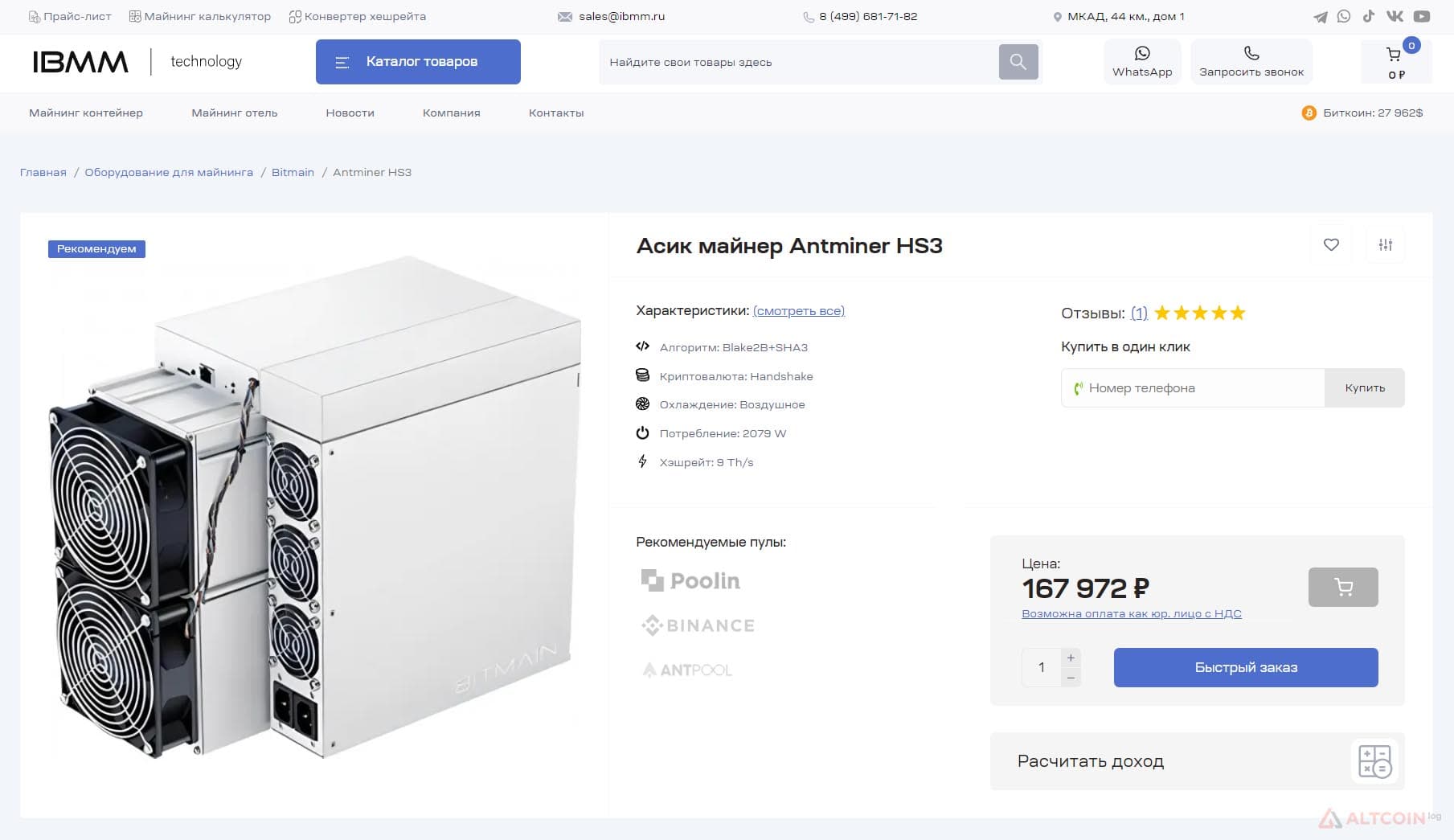Click the Купить button

pyautogui.click(x=1365, y=387)
